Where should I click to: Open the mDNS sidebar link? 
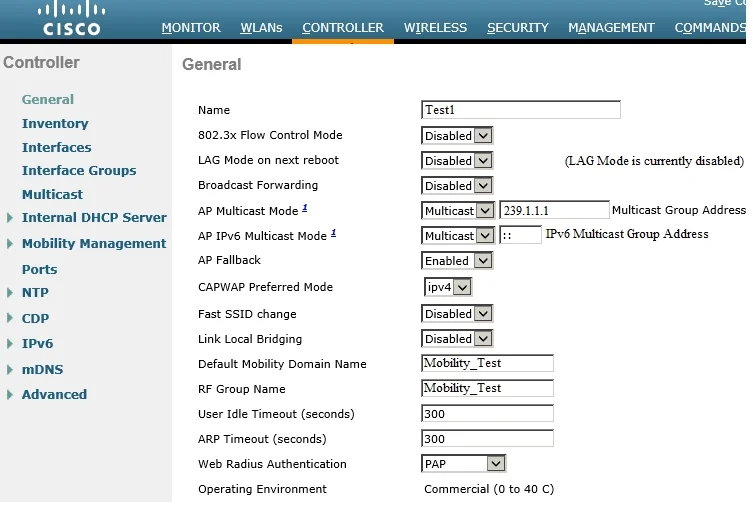coord(42,369)
